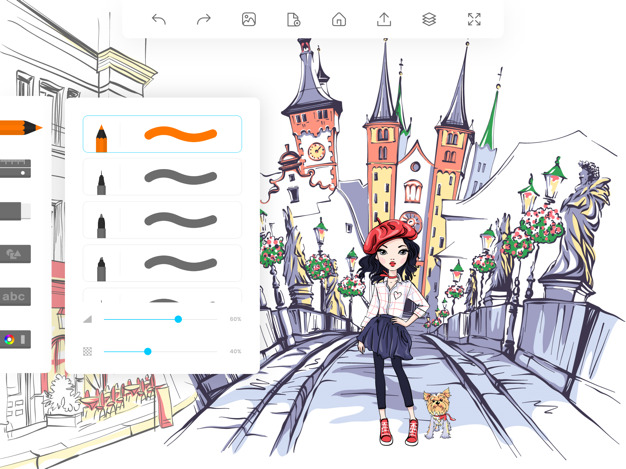Screen dimensions: 626x469
Task: Choose the second brush with the gray stroke
Action: (x=162, y=178)
